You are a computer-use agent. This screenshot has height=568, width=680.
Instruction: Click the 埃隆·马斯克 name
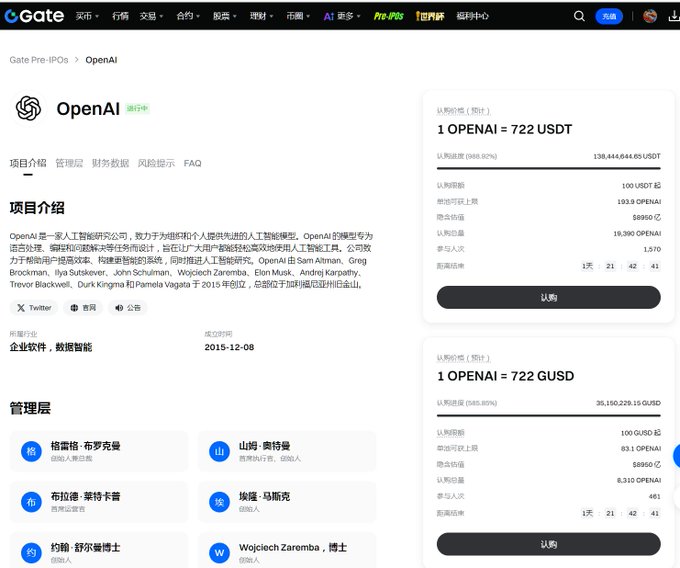pyautogui.click(x=265, y=496)
